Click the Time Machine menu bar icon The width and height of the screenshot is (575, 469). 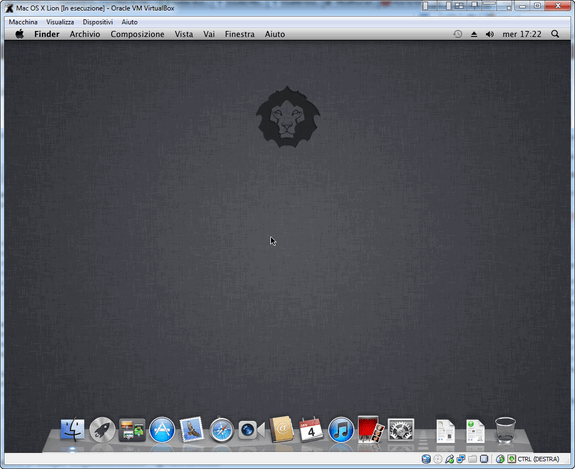point(457,34)
